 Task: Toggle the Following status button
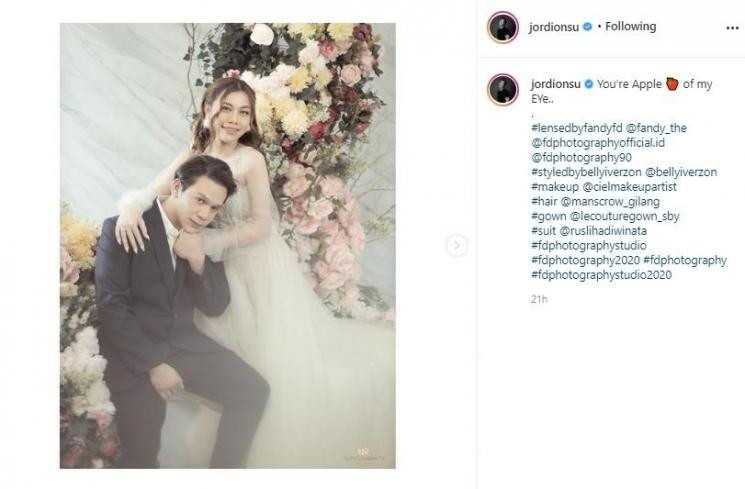(x=630, y=27)
